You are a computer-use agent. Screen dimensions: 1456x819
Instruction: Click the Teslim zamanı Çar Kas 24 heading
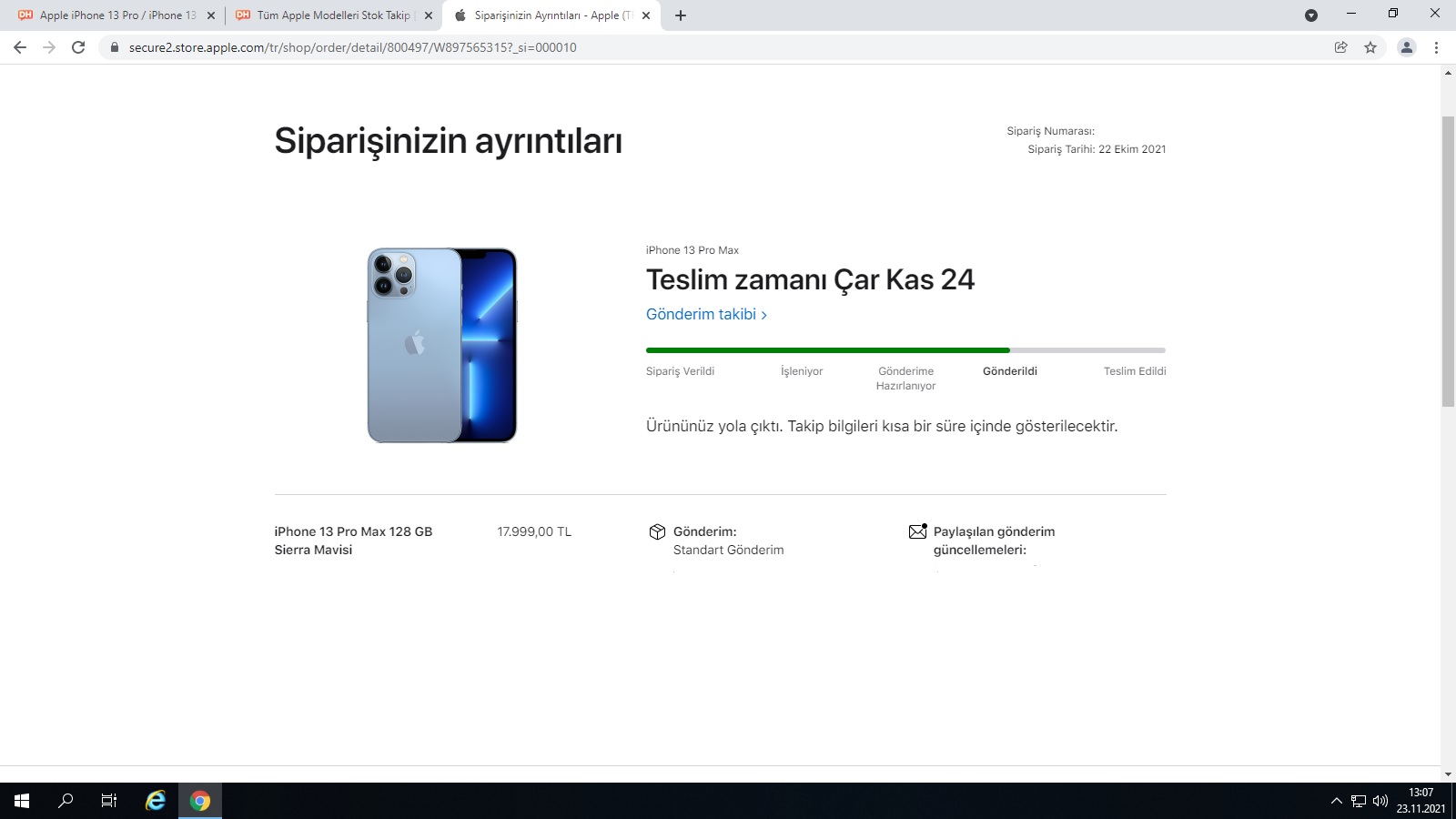[x=810, y=279]
